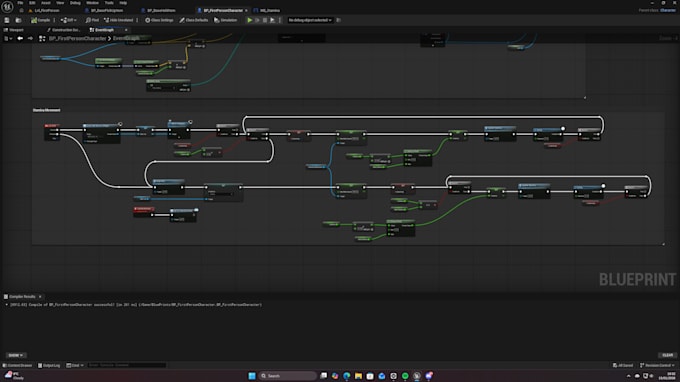Image resolution: width=680 pixels, height=382 pixels.
Task: Open the File menu
Action: tap(20, 3)
